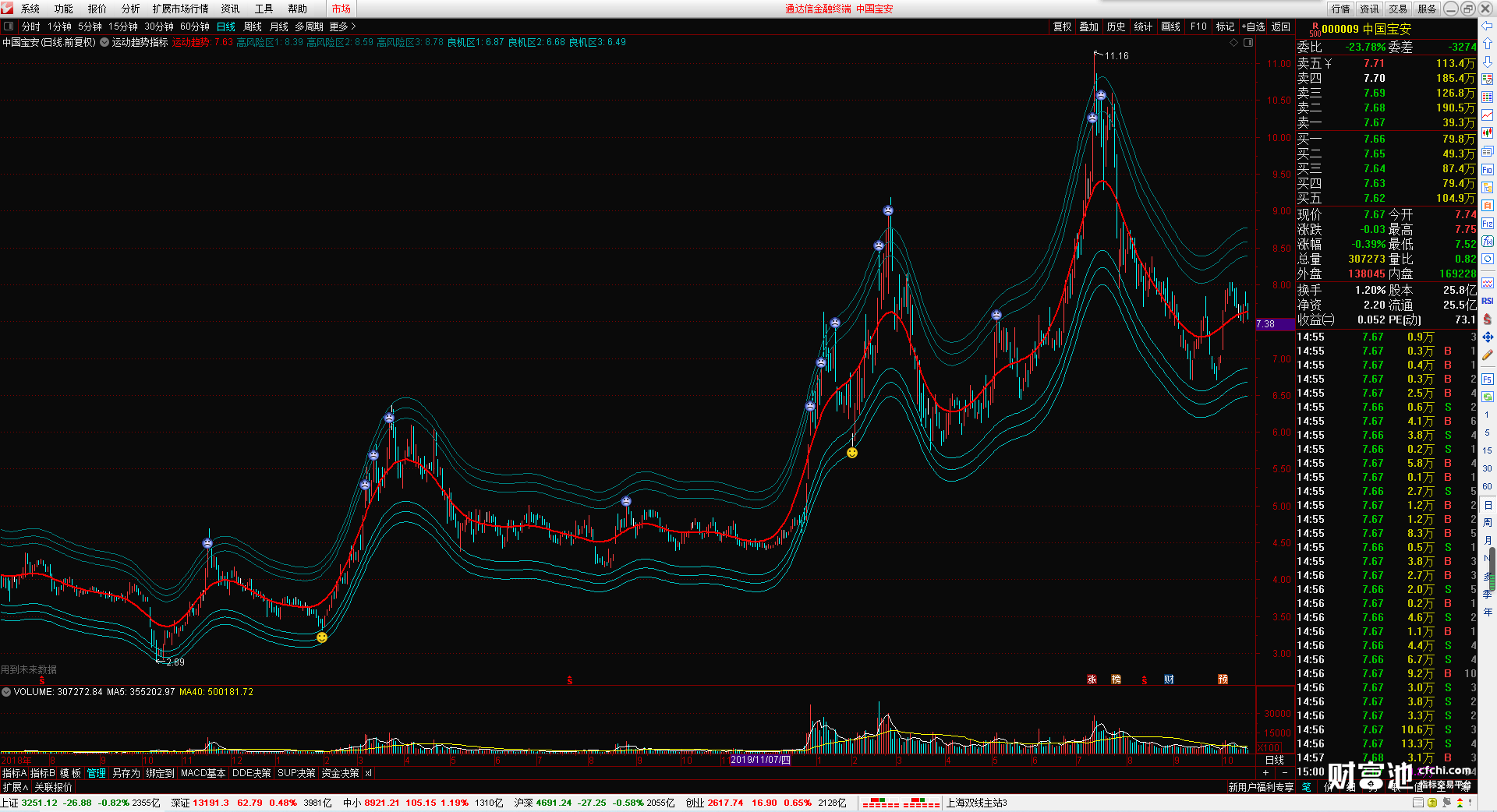Click the Fiz sidebar icon
The image size is (1497, 812).
click(x=1488, y=224)
